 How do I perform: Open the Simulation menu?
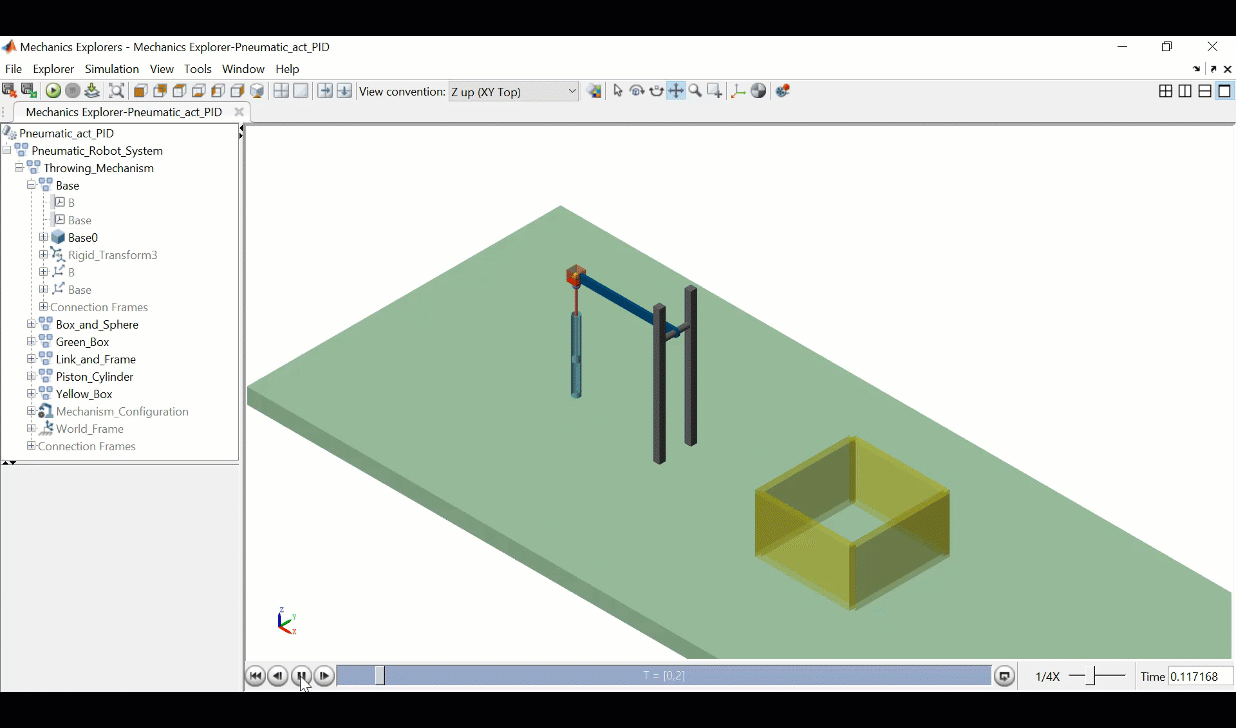112,69
